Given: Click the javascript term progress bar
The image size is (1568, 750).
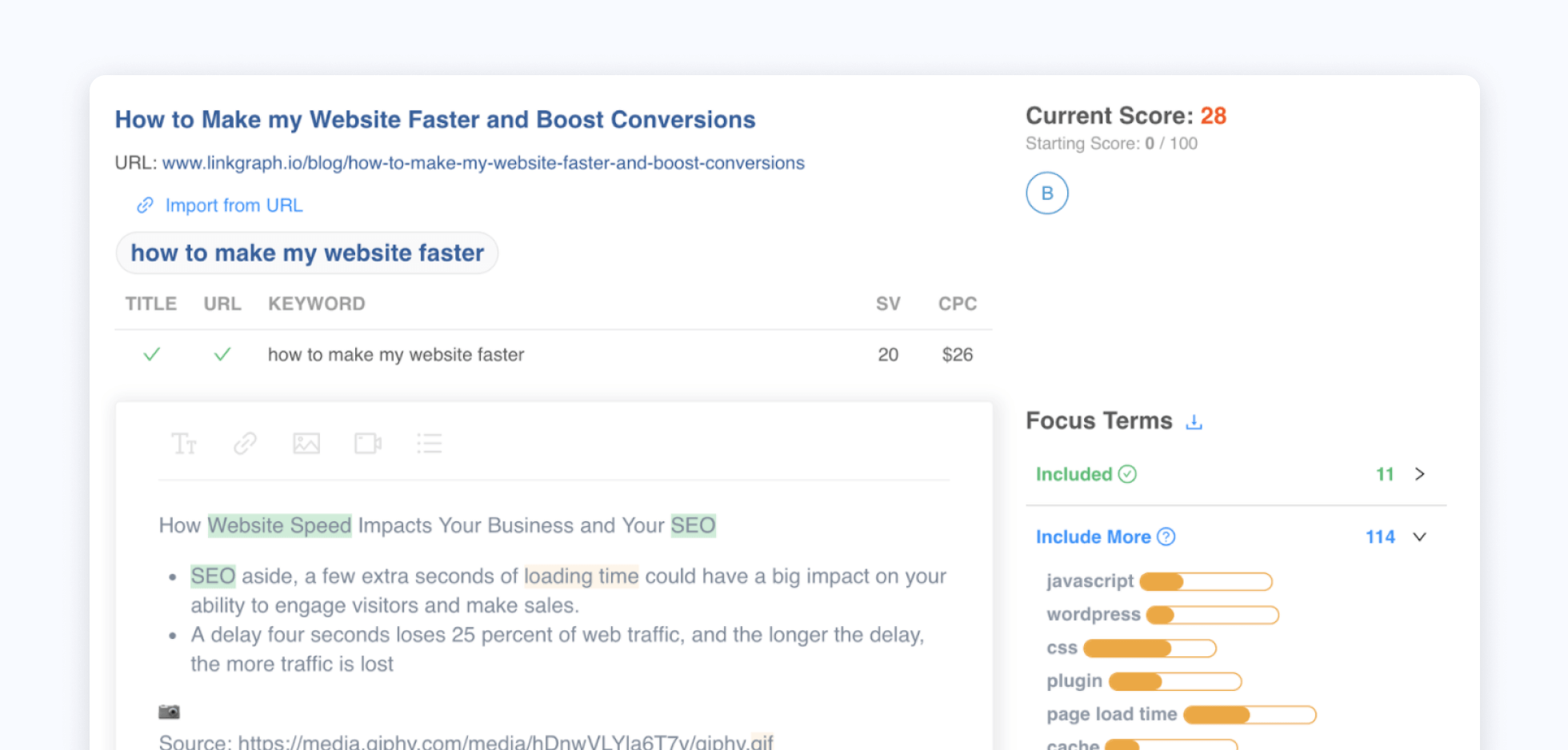Looking at the screenshot, I should tap(1206, 581).
